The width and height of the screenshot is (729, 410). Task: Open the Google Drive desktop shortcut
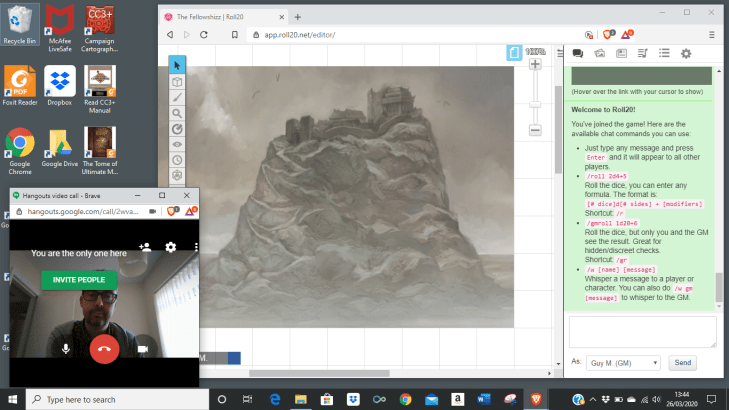(x=60, y=148)
